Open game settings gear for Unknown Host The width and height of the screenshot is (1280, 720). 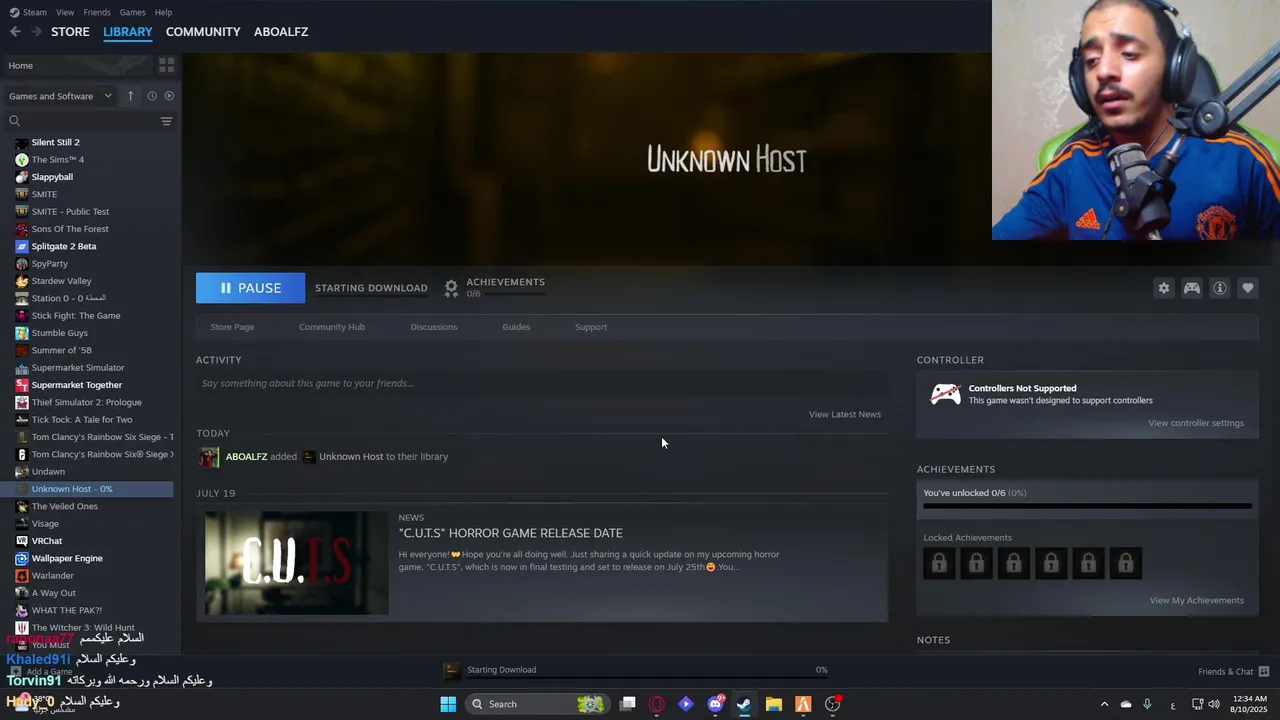coord(1164,288)
